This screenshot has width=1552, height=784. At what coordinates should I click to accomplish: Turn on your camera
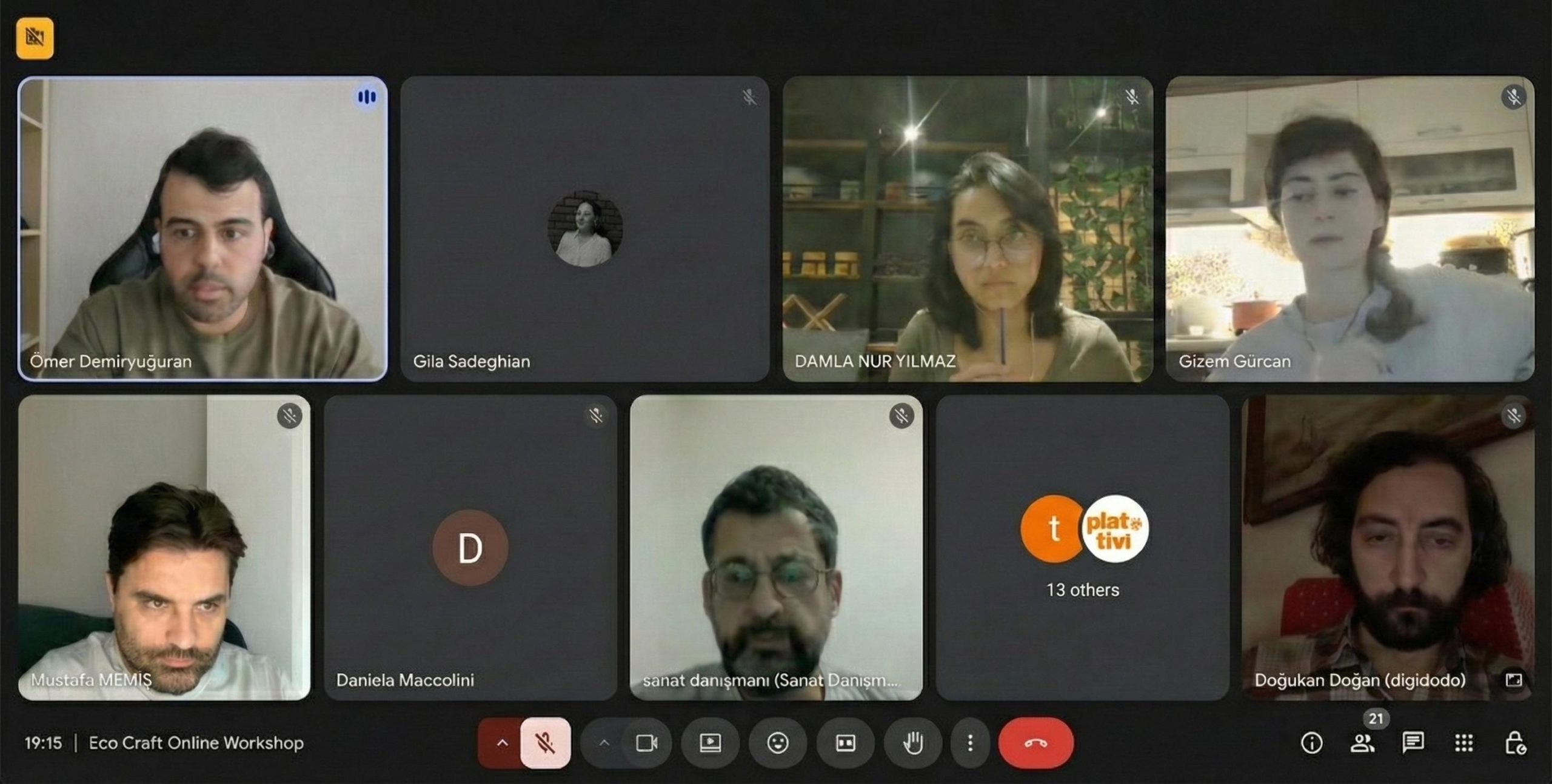647,743
